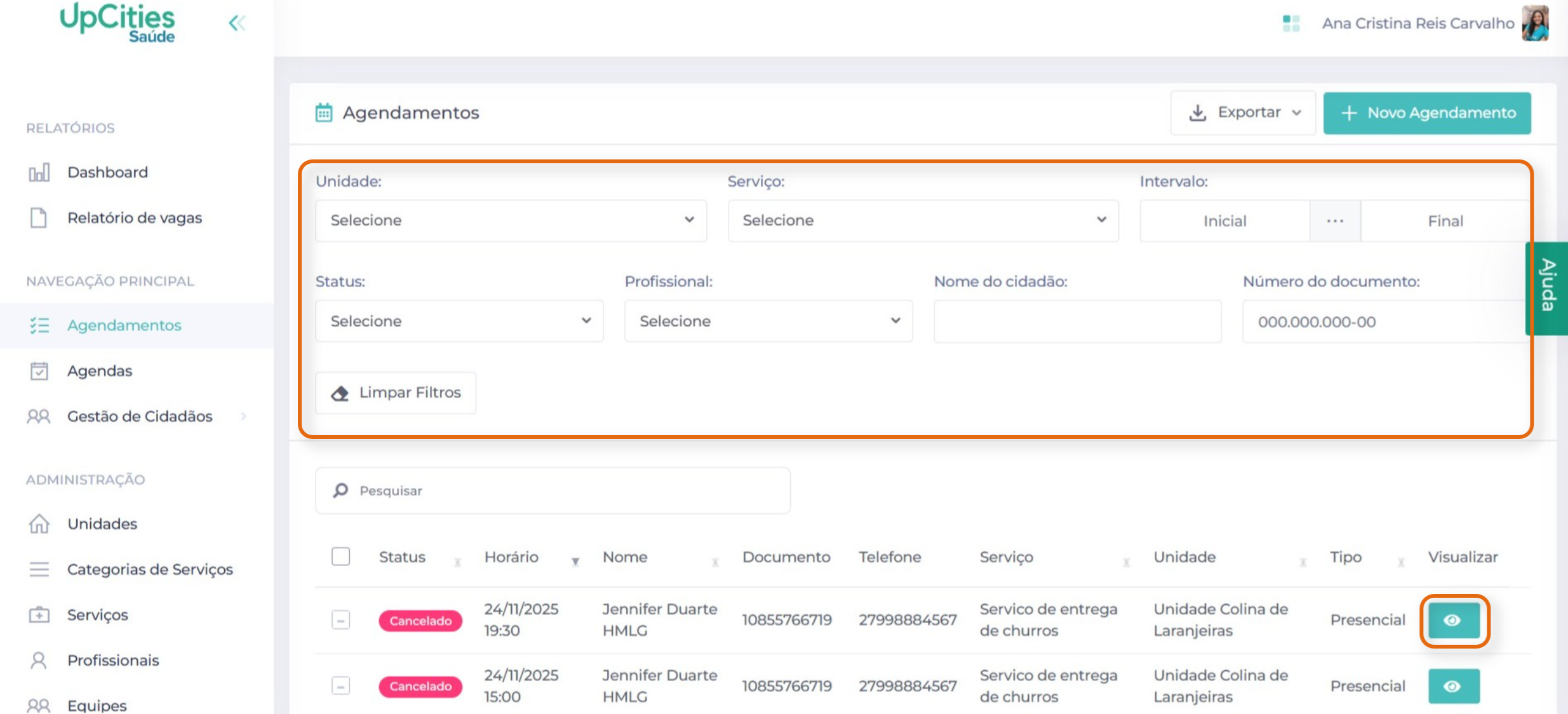Tick the checkbox for the 15:00 appointment row
The height and width of the screenshot is (714, 1568).
click(341, 686)
